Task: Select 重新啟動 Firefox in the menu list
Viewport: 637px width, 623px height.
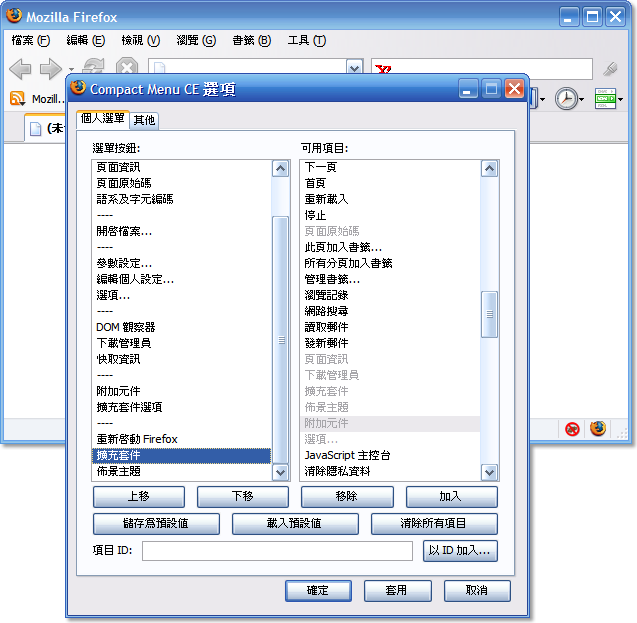Action: pyautogui.click(x=137, y=439)
